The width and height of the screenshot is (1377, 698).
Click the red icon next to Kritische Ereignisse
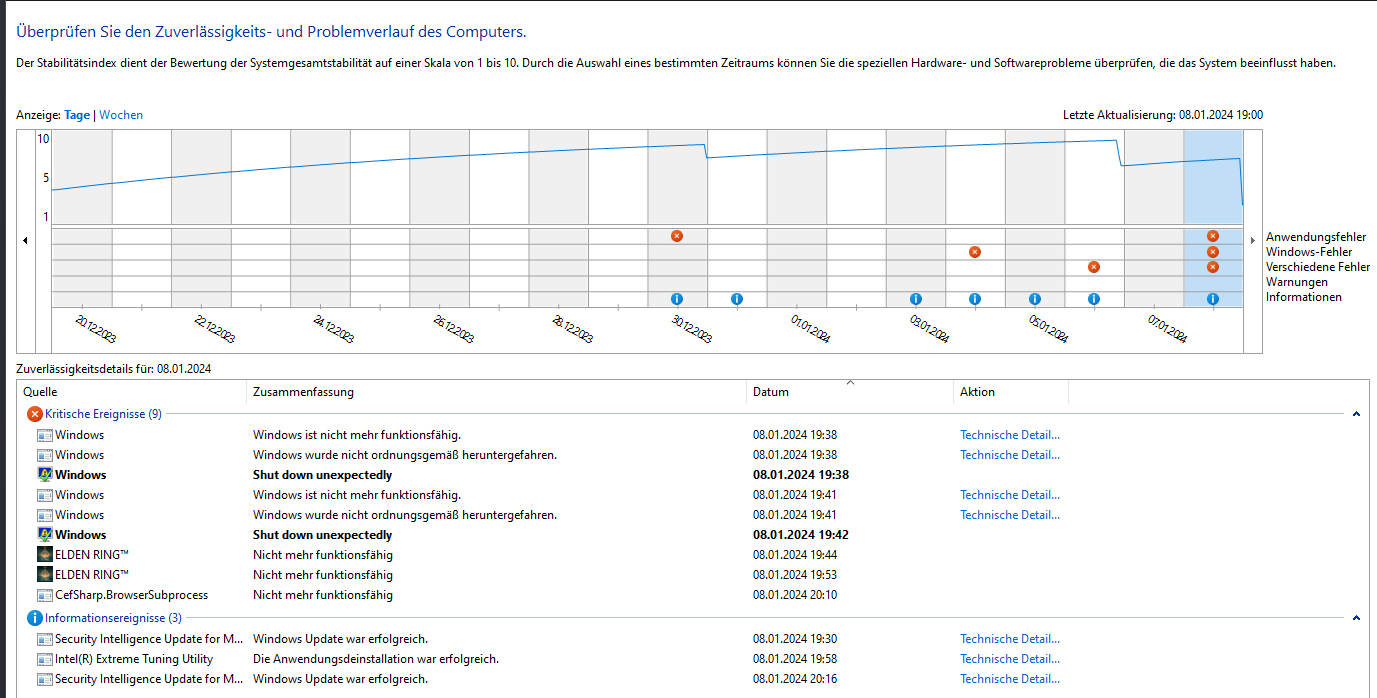[x=36, y=413]
